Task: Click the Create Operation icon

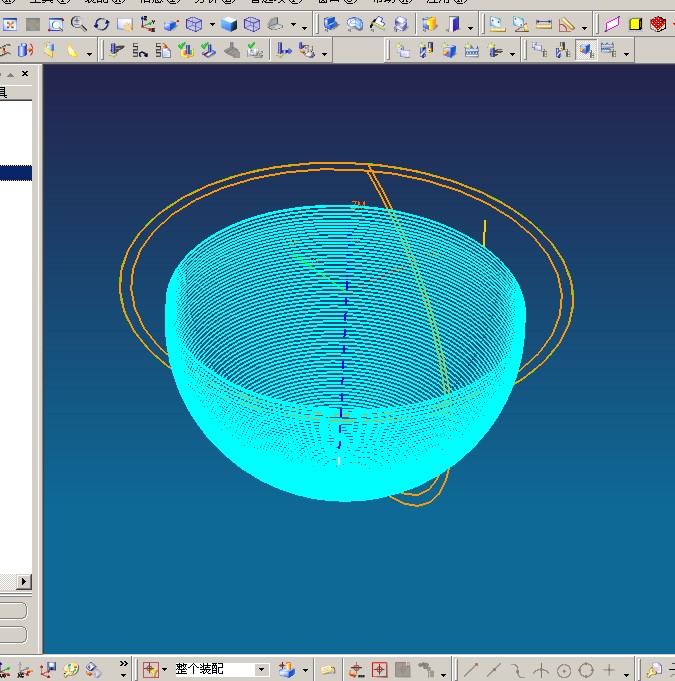Action: [495, 50]
